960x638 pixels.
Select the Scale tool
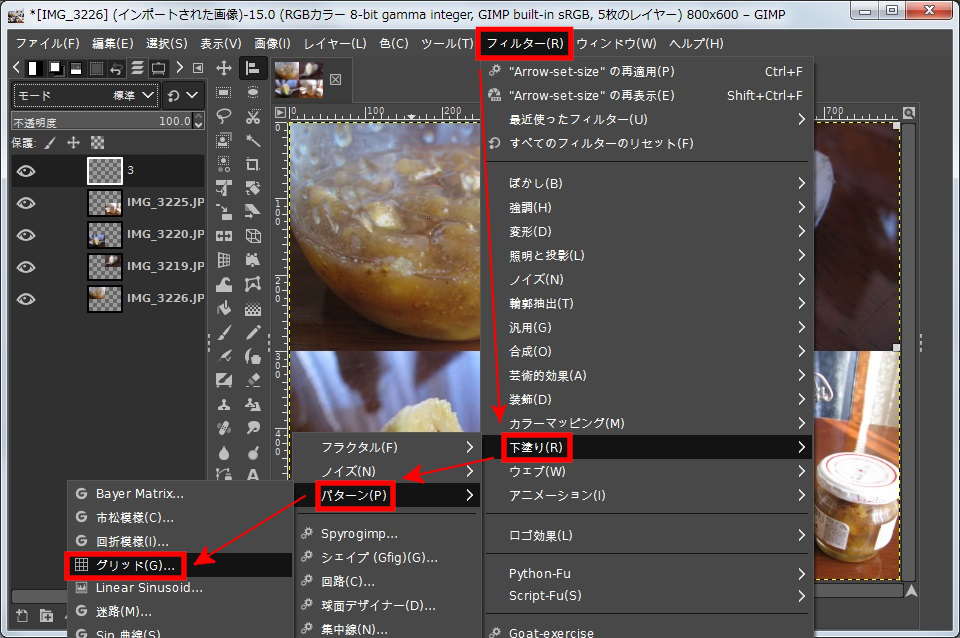[224, 212]
